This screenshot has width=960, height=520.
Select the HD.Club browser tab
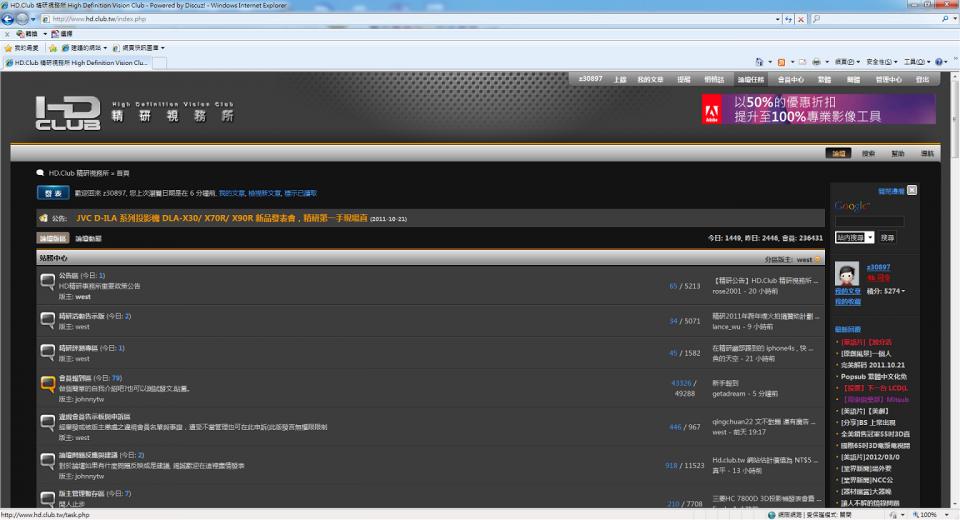tap(77, 62)
